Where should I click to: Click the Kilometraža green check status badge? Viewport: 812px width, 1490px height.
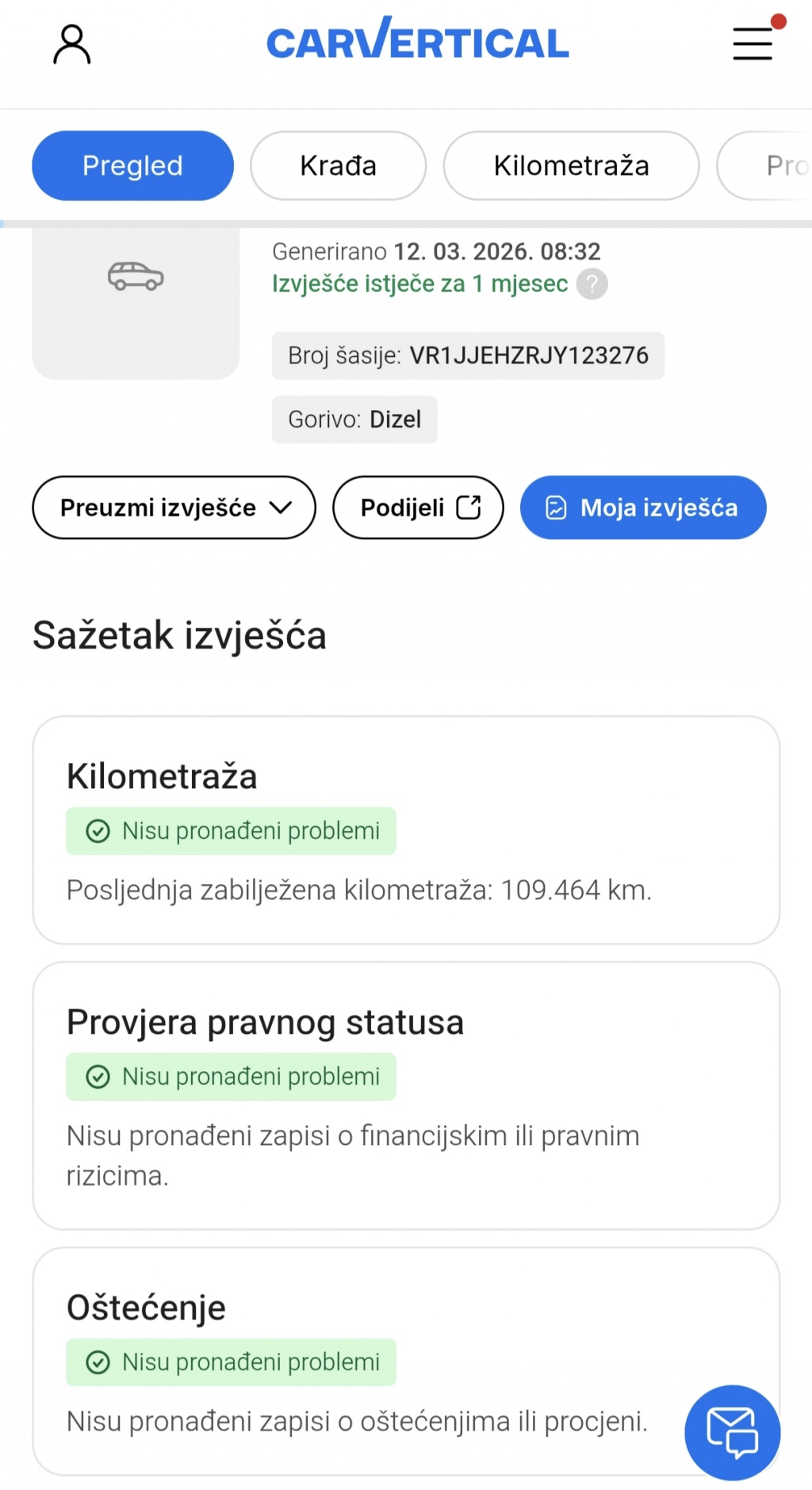tap(231, 831)
